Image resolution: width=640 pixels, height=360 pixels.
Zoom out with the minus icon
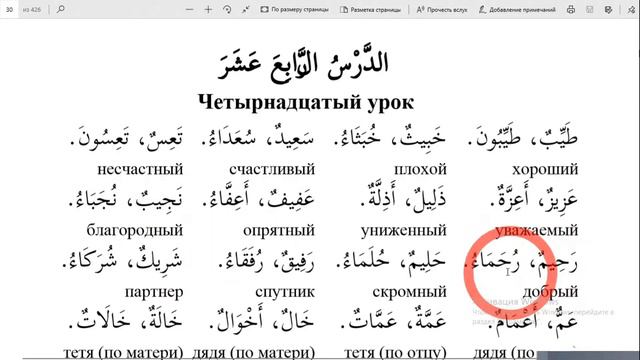point(189,9)
